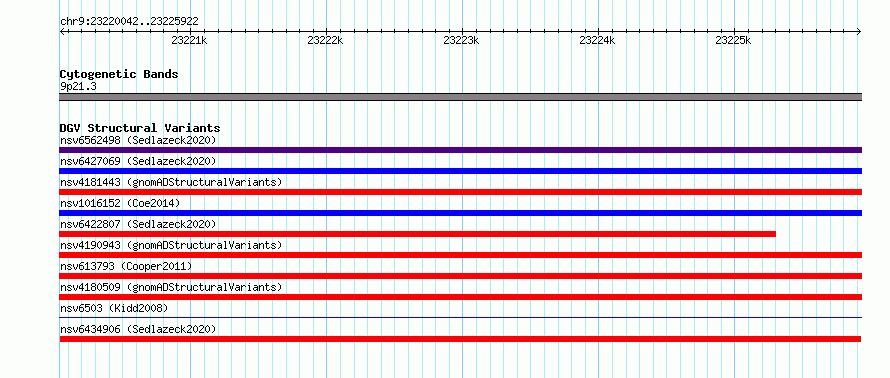
Task: Open variant nsv613793 (Cooper2011) label
Action: point(126,266)
